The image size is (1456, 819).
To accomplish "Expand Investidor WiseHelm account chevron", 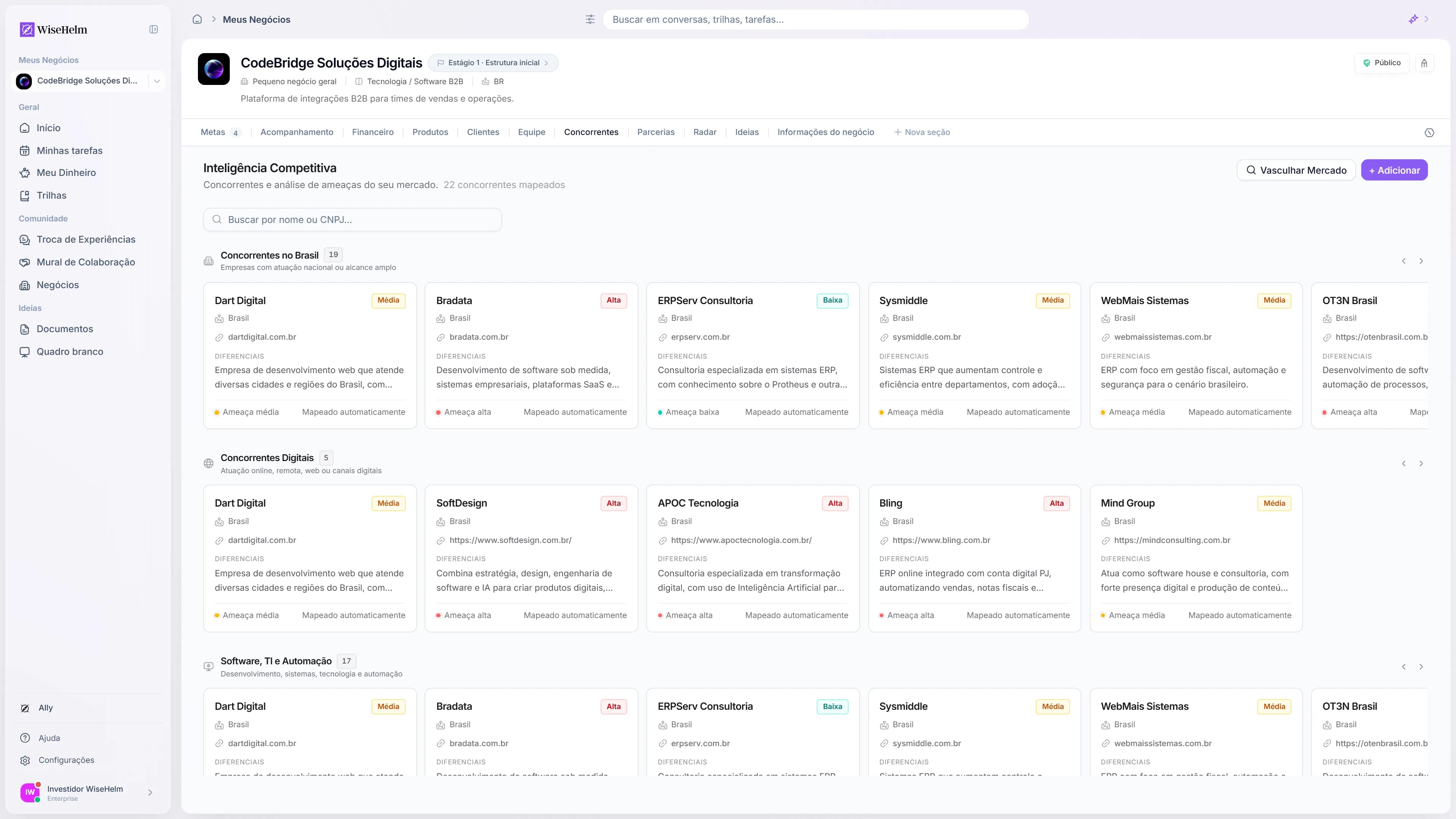I will [151, 792].
